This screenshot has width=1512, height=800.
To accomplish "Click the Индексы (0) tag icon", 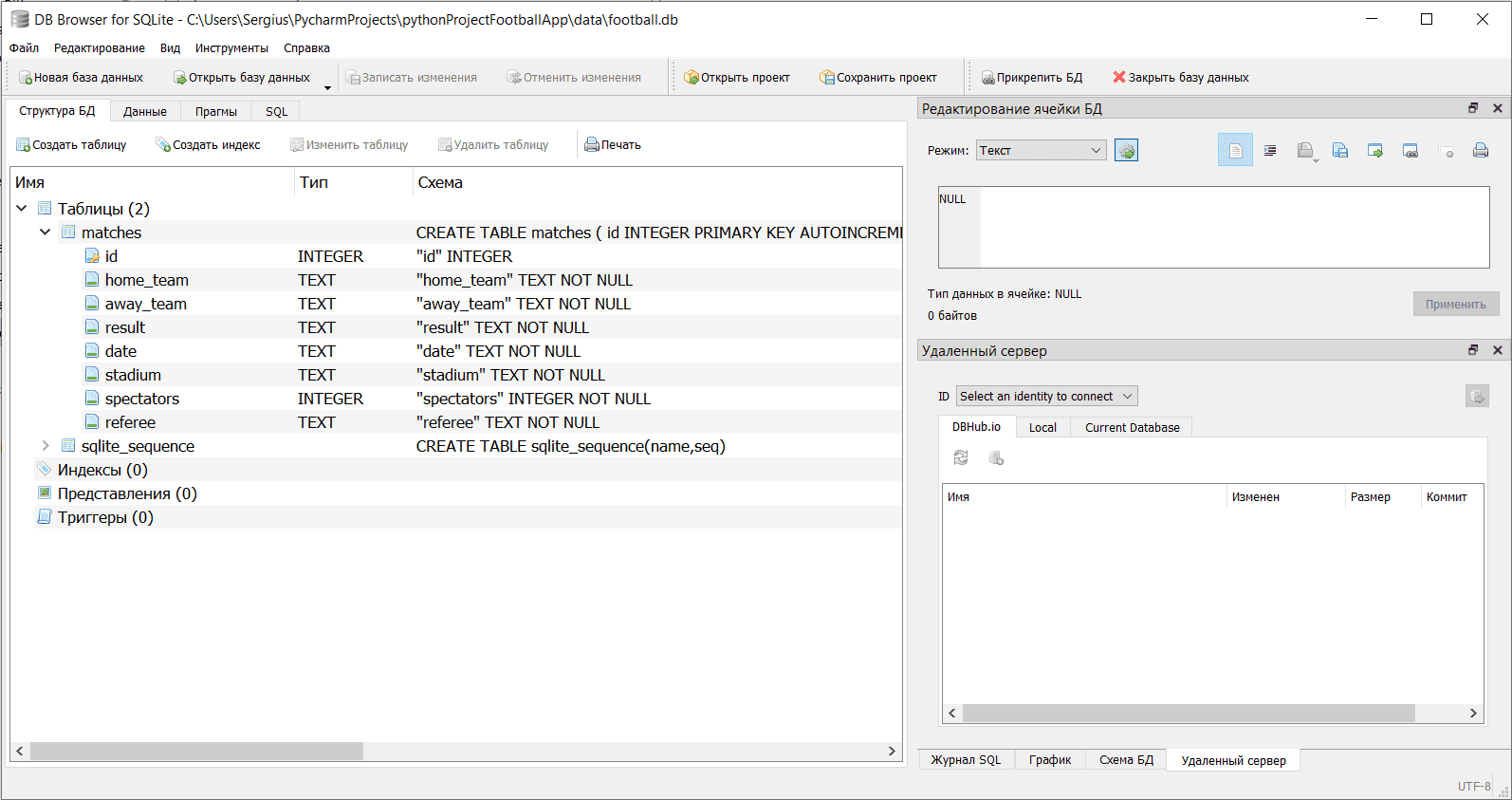I will click(x=45, y=470).
